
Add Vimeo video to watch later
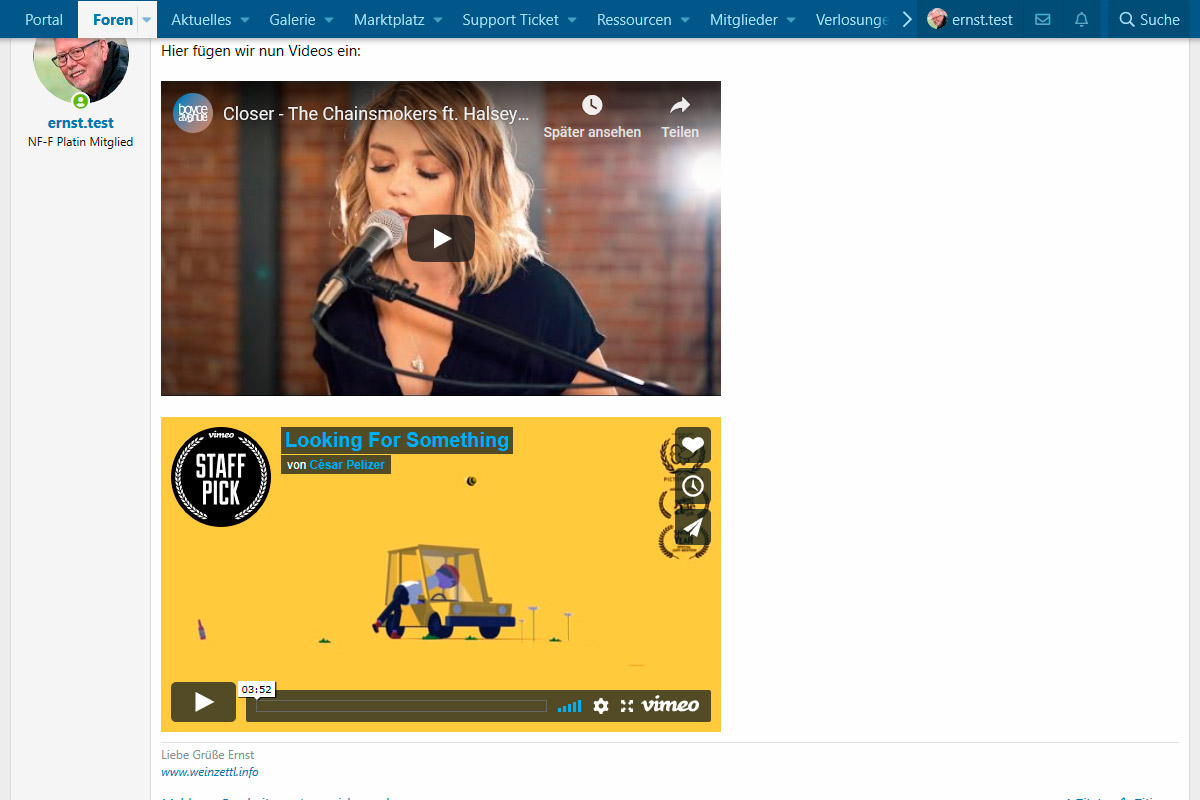[693, 487]
